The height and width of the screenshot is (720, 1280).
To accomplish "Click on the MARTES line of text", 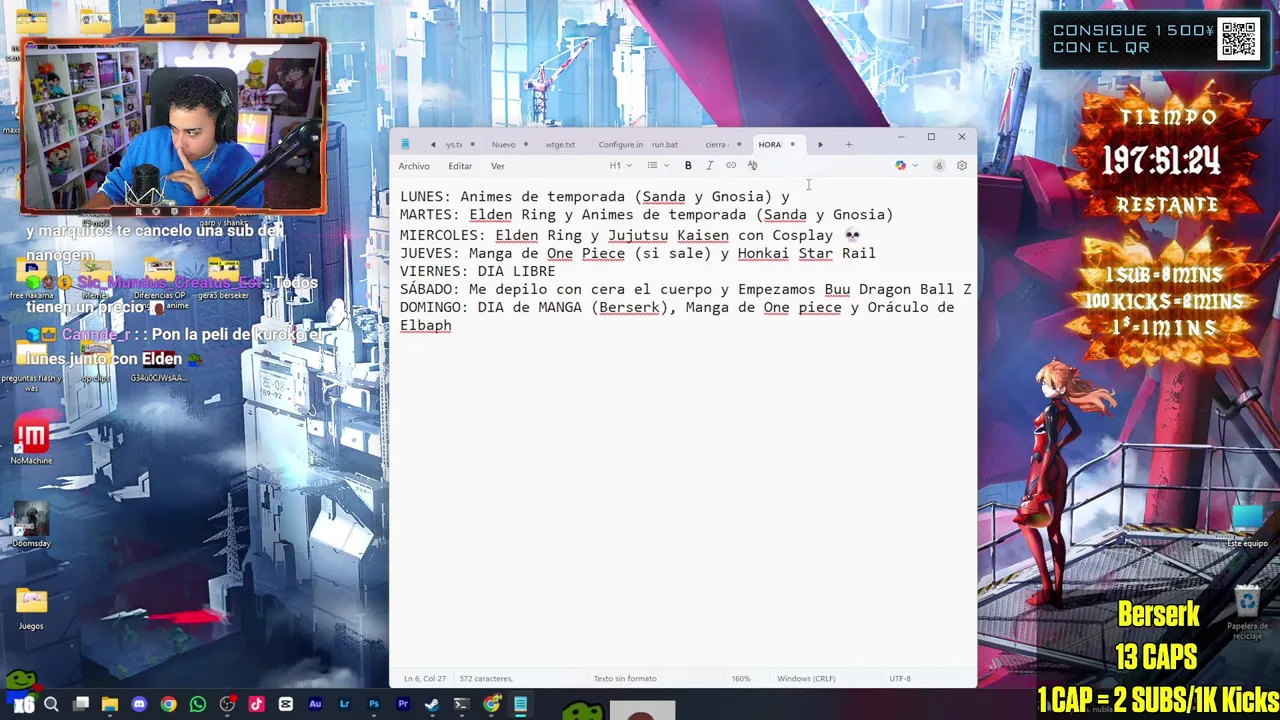I will [646, 215].
